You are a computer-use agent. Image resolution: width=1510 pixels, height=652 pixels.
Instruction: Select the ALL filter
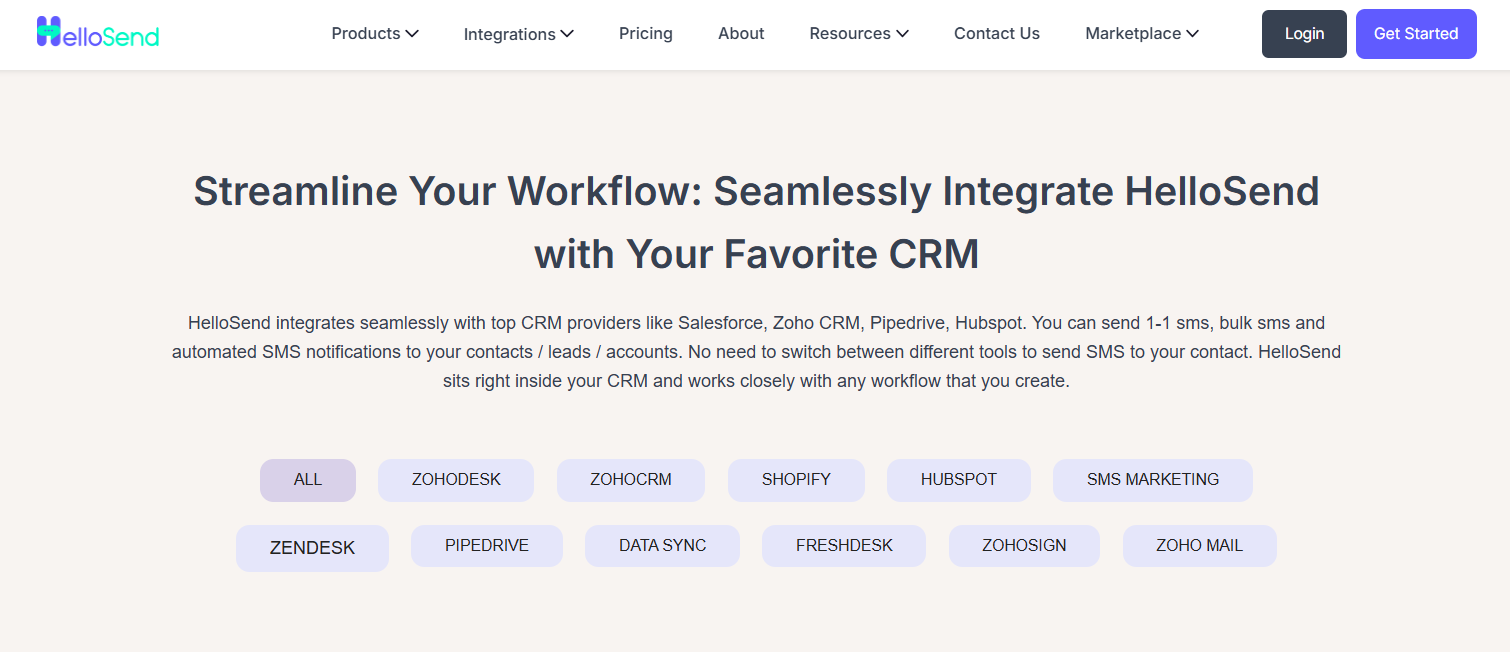[308, 480]
